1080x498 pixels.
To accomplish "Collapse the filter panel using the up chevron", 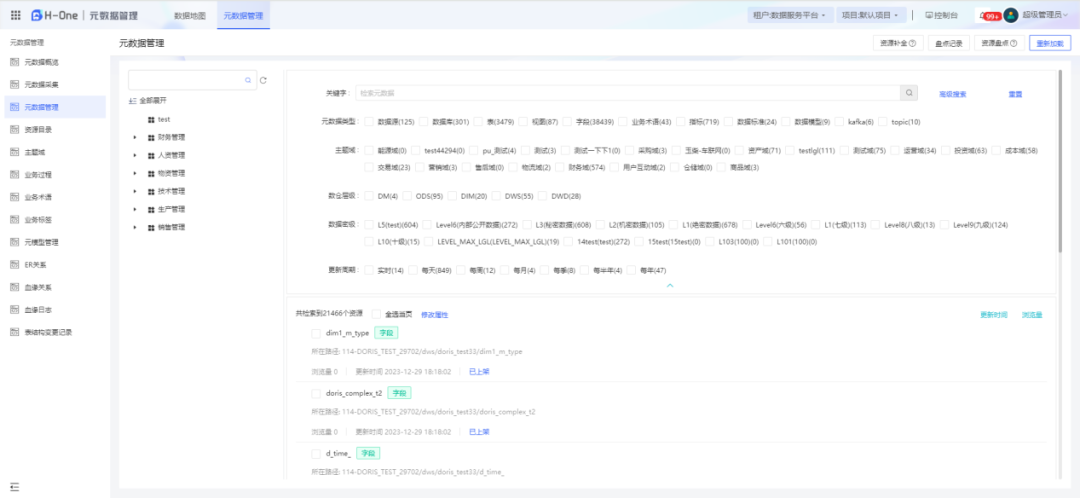I will pos(670,286).
